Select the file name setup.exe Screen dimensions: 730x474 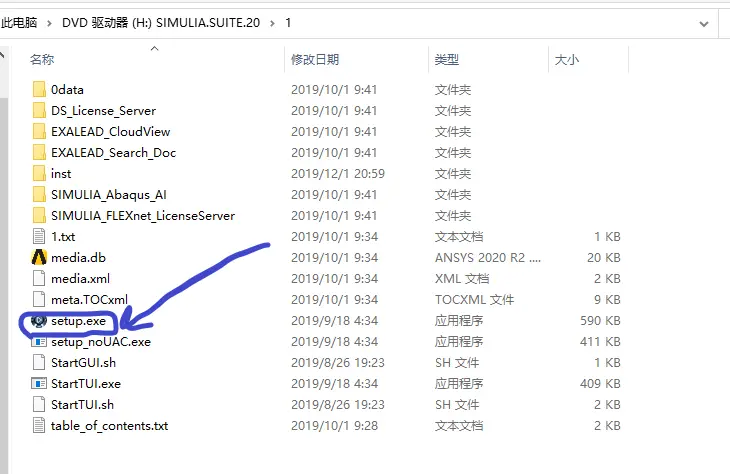pyautogui.click(x=78, y=321)
